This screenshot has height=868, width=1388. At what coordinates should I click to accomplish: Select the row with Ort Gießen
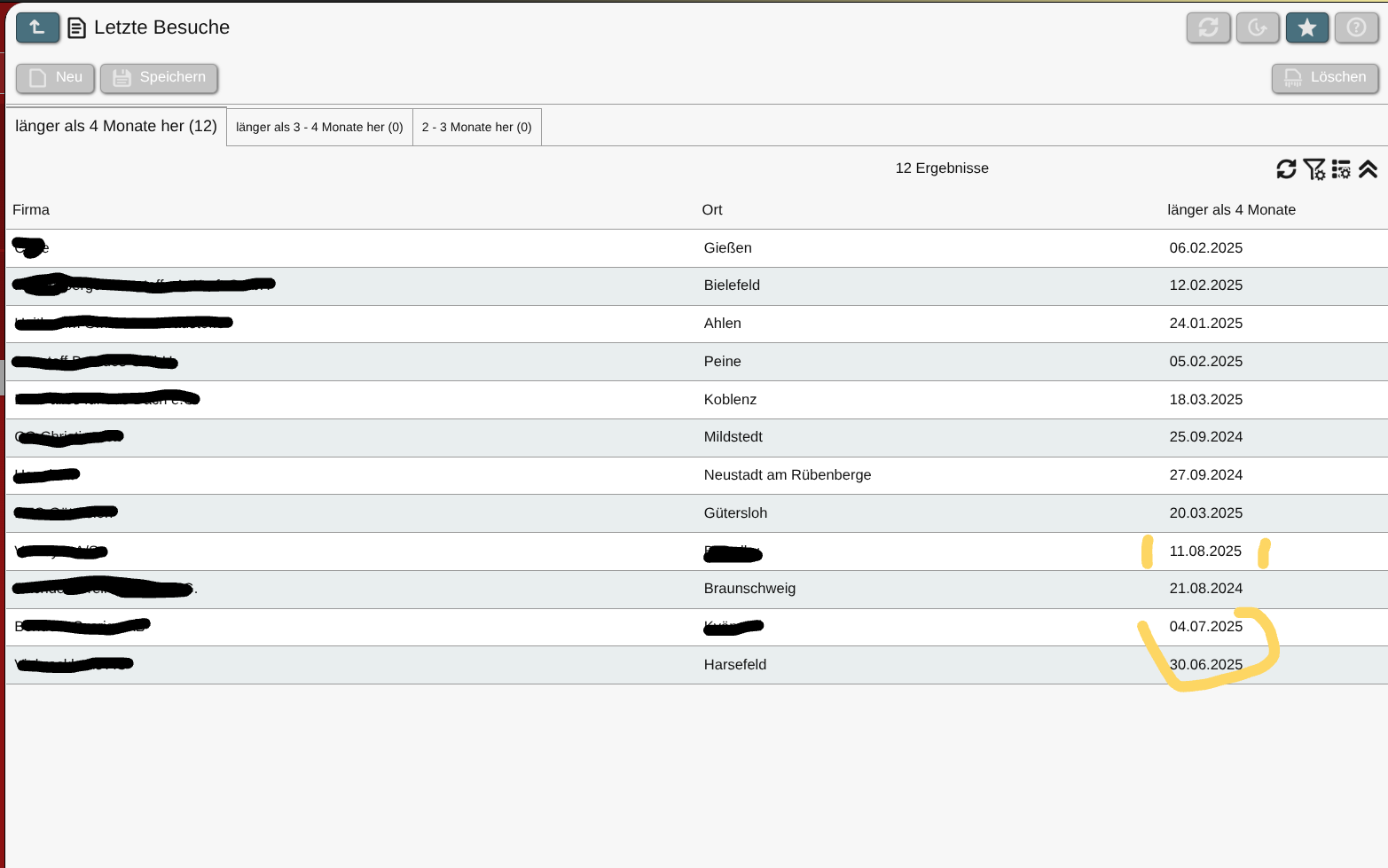click(727, 248)
